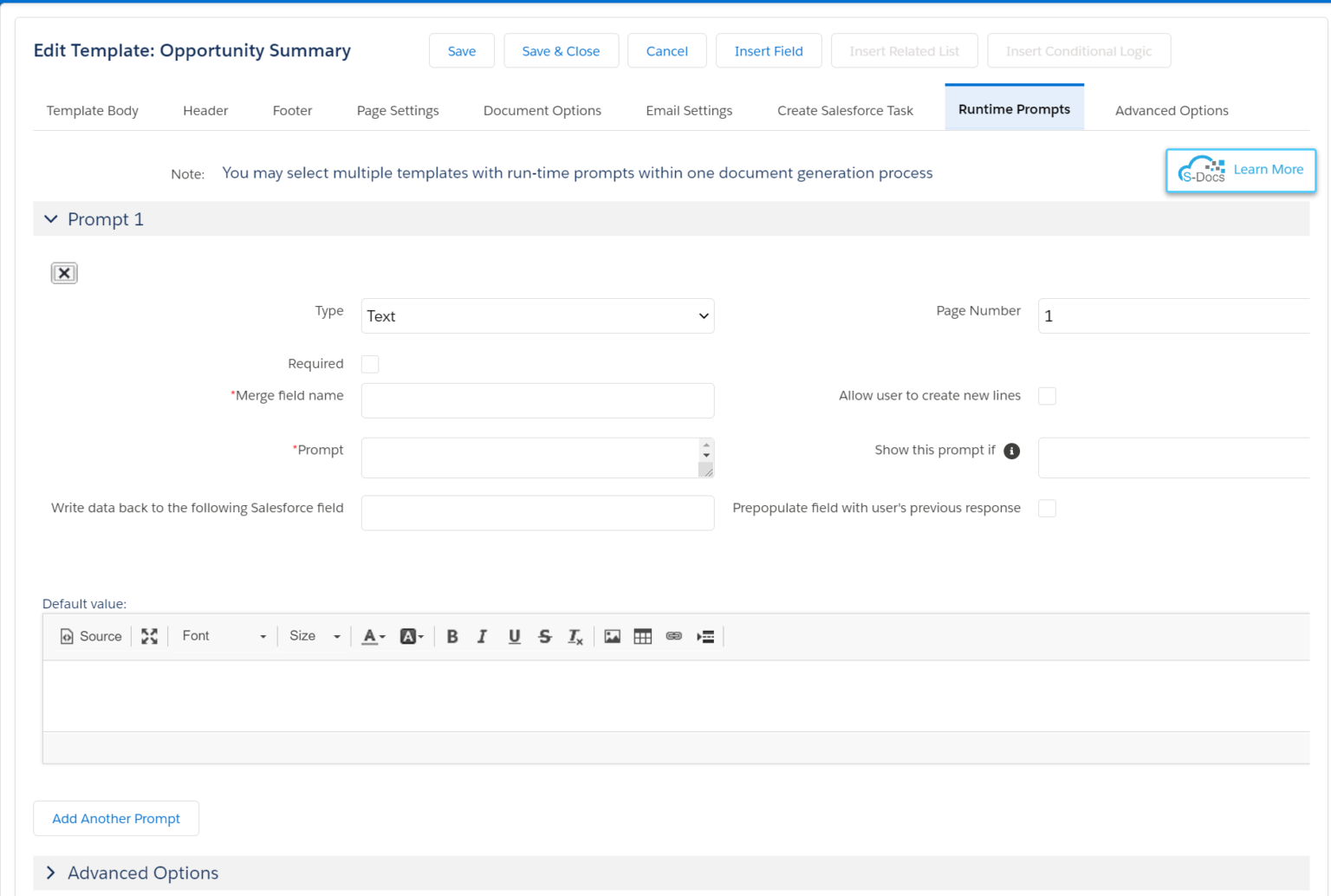Delete Prompt 1 using the X icon
1331x896 pixels.
click(64, 273)
